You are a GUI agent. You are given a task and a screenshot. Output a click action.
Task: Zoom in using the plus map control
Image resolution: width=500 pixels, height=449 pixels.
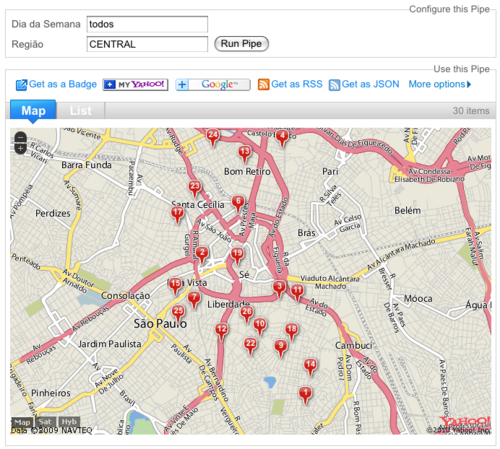click(21, 148)
